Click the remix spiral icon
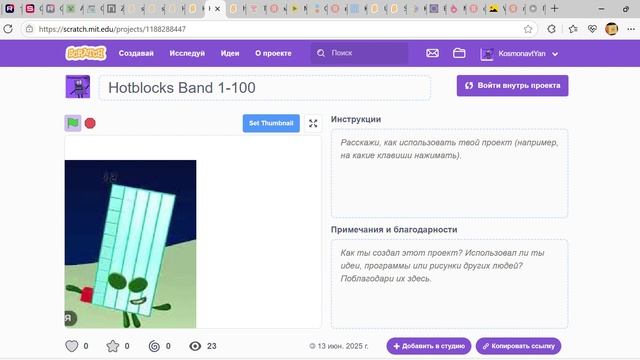The image size is (640, 360). click(154, 346)
